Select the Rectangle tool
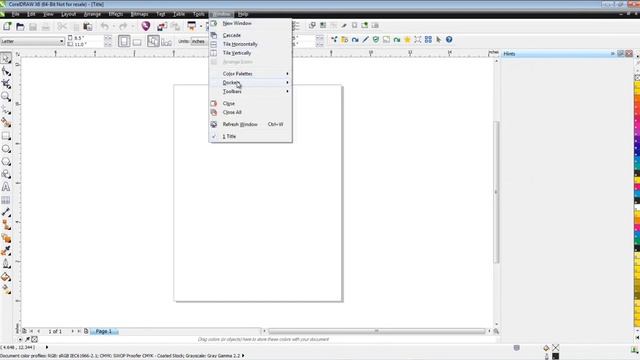Image resolution: width=640 pixels, height=360 pixels. (x=6, y=136)
